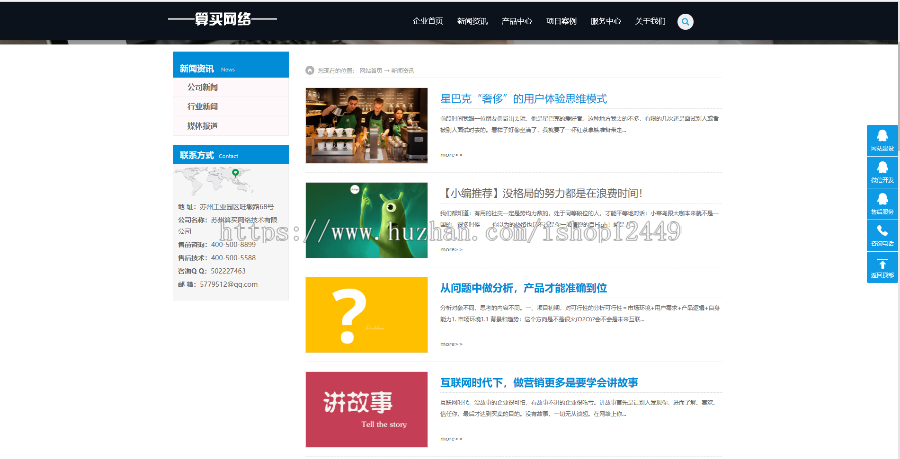Click the phone number 400-500-5588
The height and width of the screenshot is (459, 900).
(234, 258)
